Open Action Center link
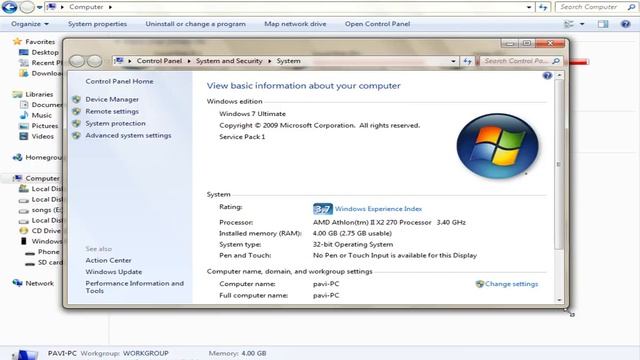 (108, 260)
